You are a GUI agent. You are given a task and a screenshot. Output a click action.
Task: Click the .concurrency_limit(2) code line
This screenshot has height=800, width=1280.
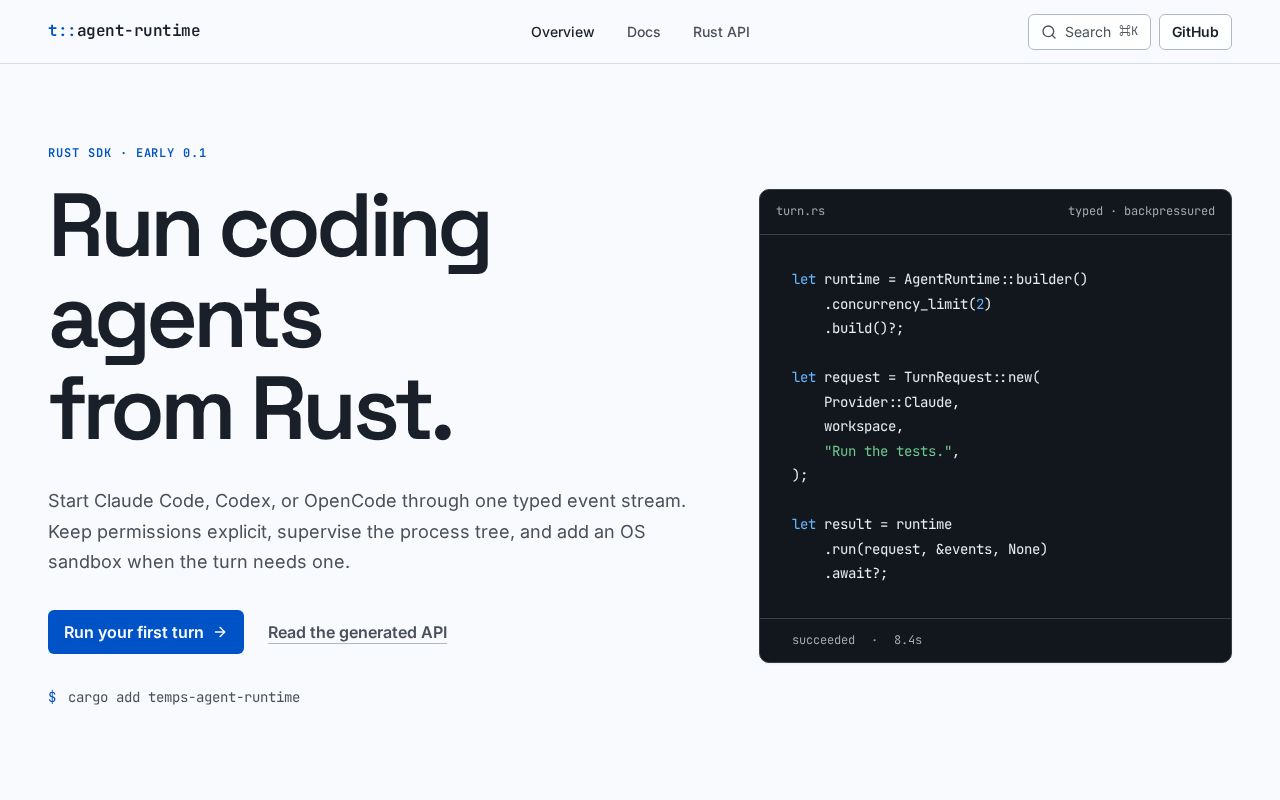(x=908, y=304)
